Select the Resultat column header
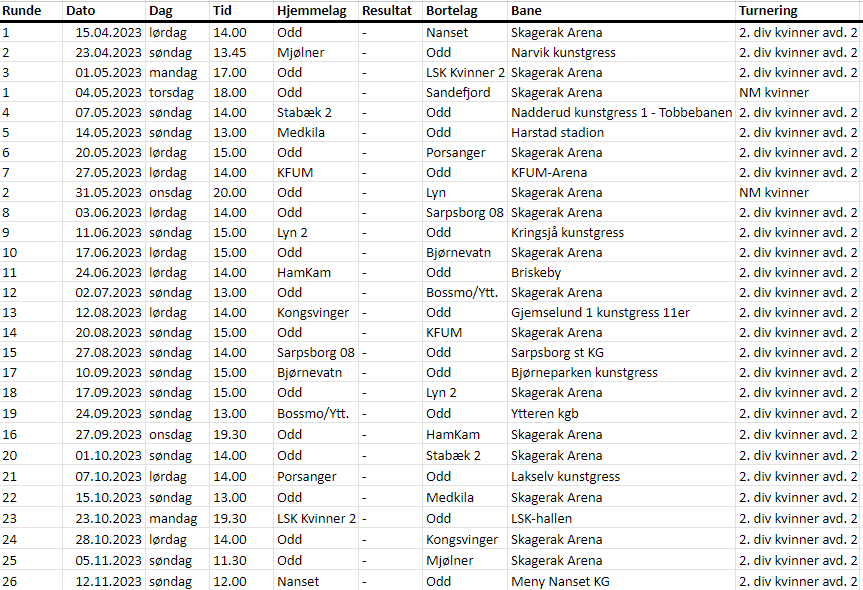This screenshot has height=590, width=863. pos(387,11)
